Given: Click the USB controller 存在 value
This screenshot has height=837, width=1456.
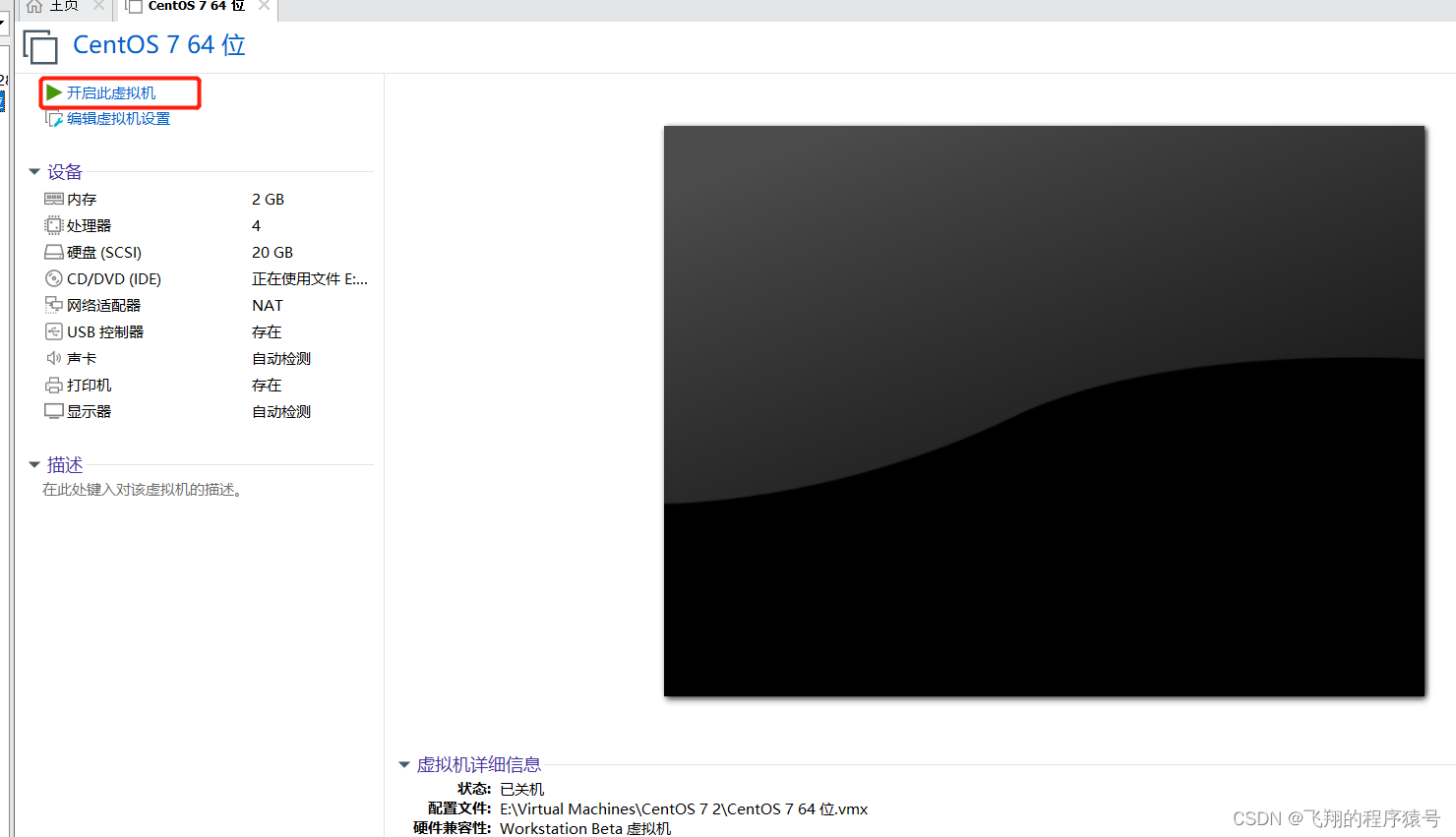Looking at the screenshot, I should [267, 332].
